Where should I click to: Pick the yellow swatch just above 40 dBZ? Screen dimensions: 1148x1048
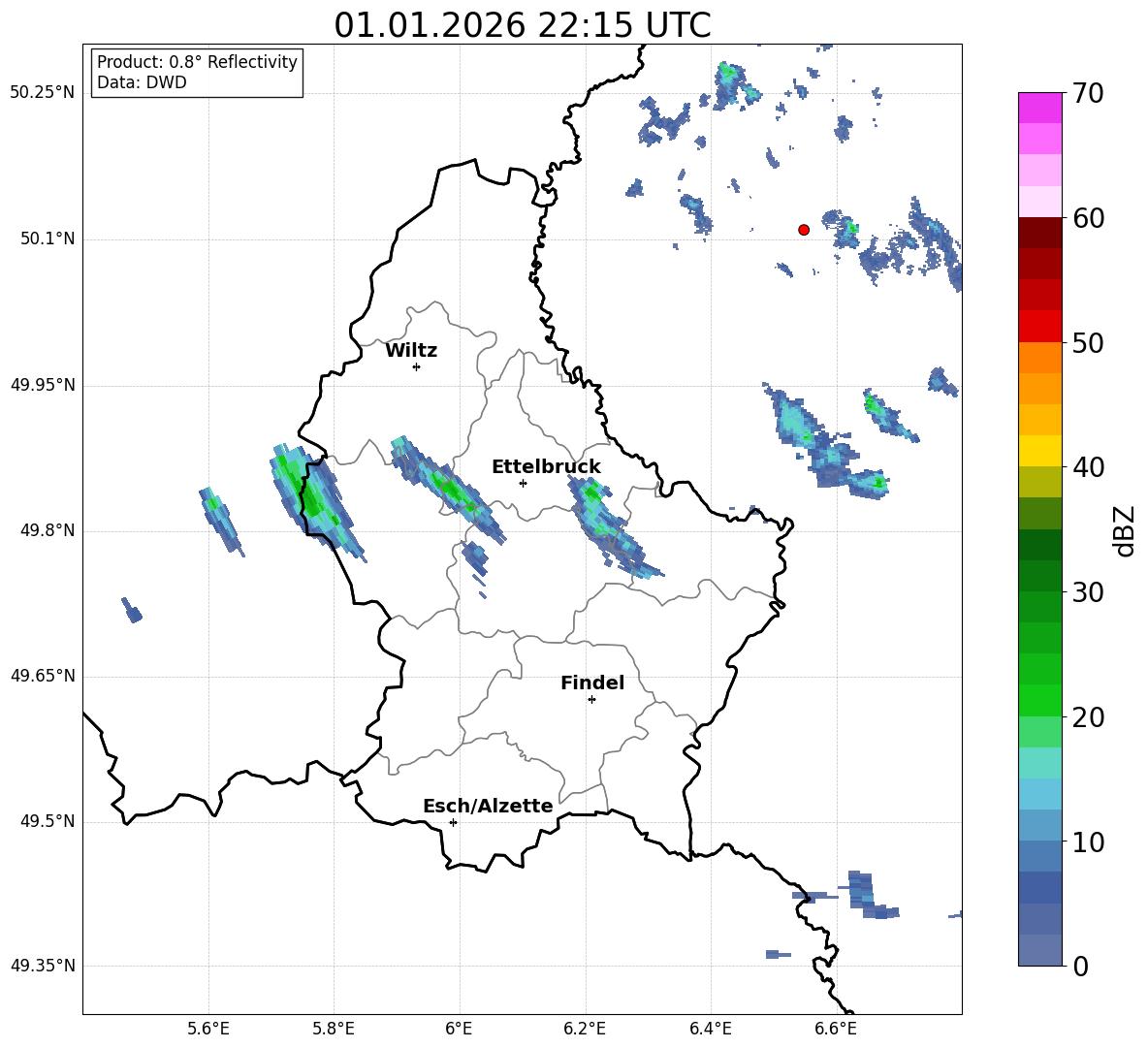pyautogui.click(x=1039, y=451)
